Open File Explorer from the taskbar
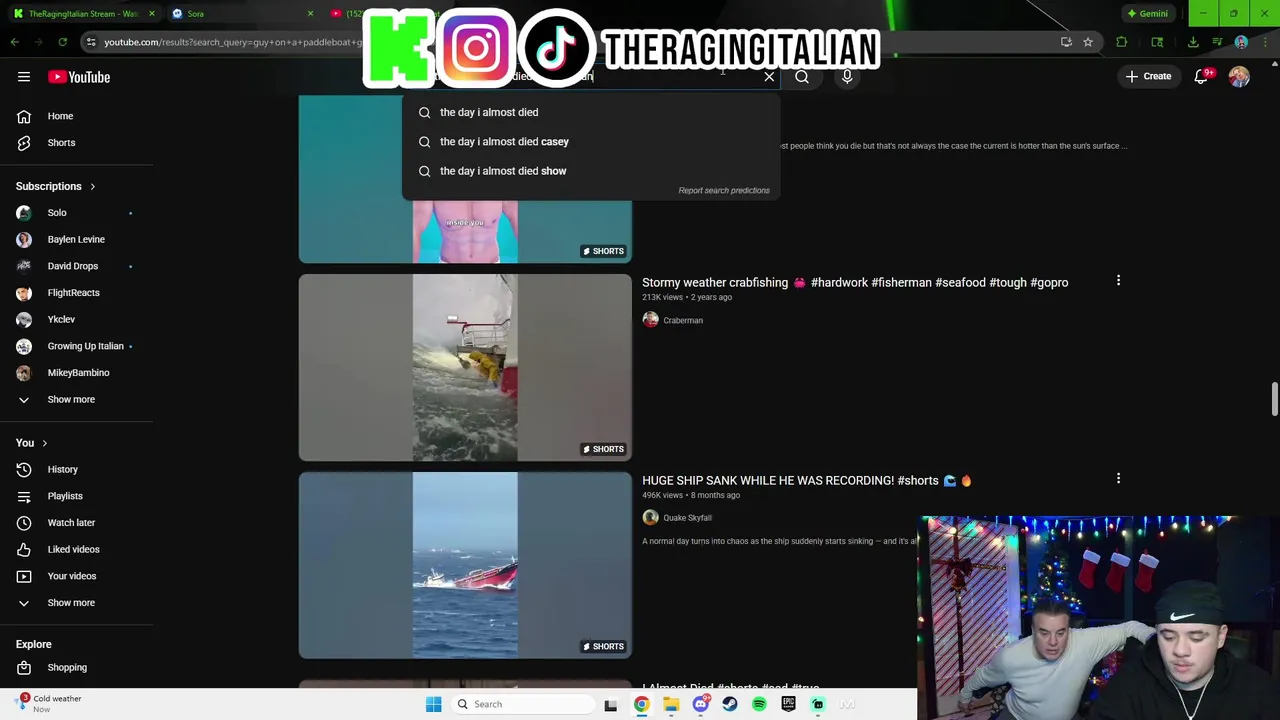1280x720 pixels. (x=671, y=704)
